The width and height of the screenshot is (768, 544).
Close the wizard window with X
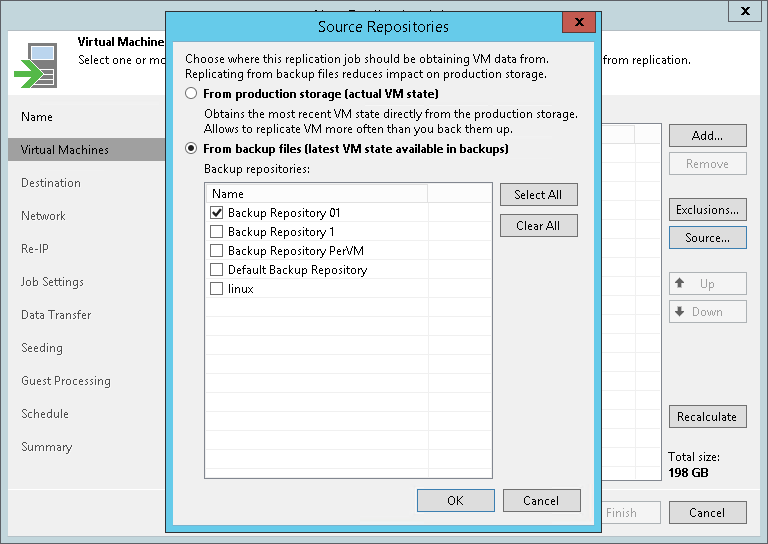click(745, 11)
